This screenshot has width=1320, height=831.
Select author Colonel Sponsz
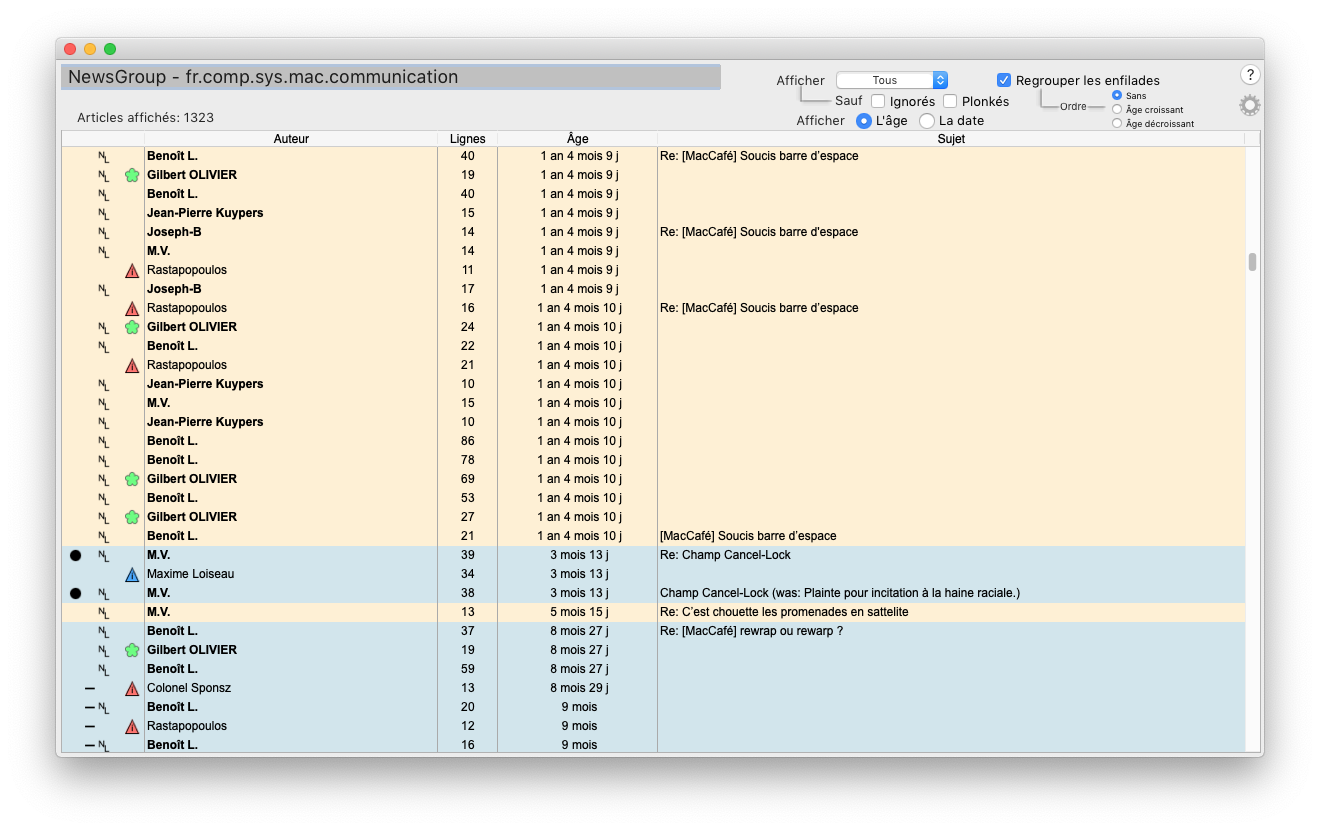coord(189,688)
